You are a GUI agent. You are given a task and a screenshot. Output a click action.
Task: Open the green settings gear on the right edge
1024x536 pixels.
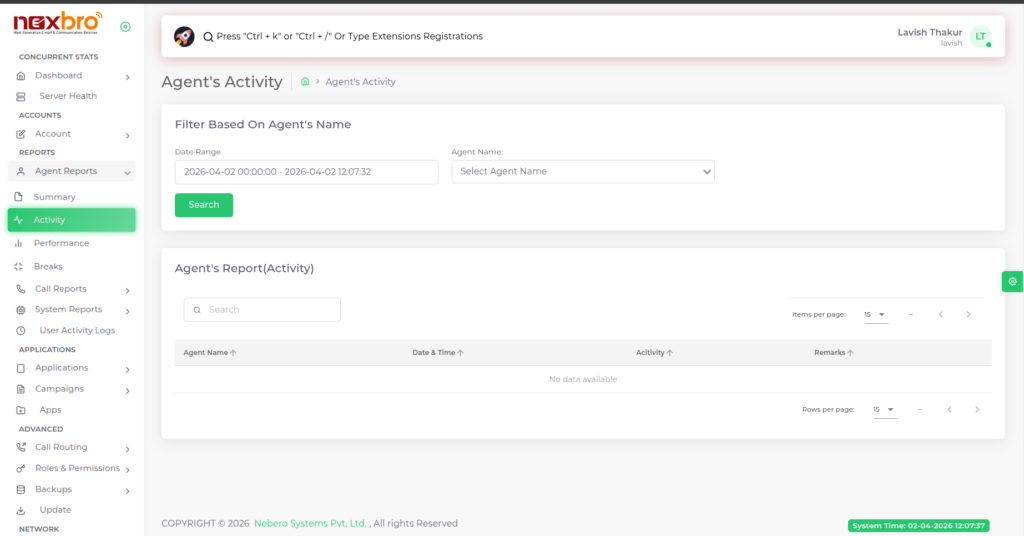click(x=1012, y=282)
